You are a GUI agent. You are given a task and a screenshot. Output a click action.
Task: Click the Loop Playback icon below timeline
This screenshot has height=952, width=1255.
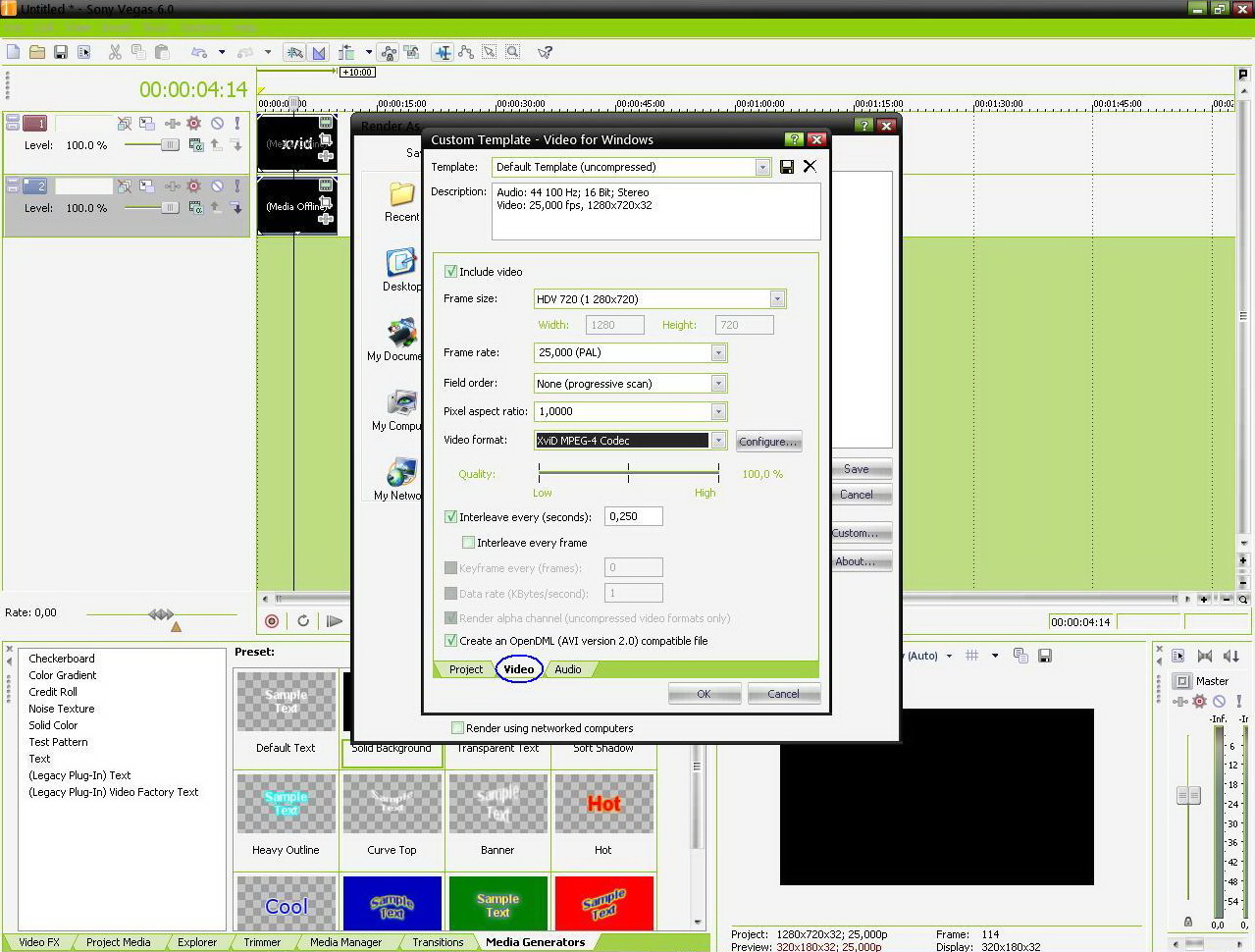click(x=303, y=620)
